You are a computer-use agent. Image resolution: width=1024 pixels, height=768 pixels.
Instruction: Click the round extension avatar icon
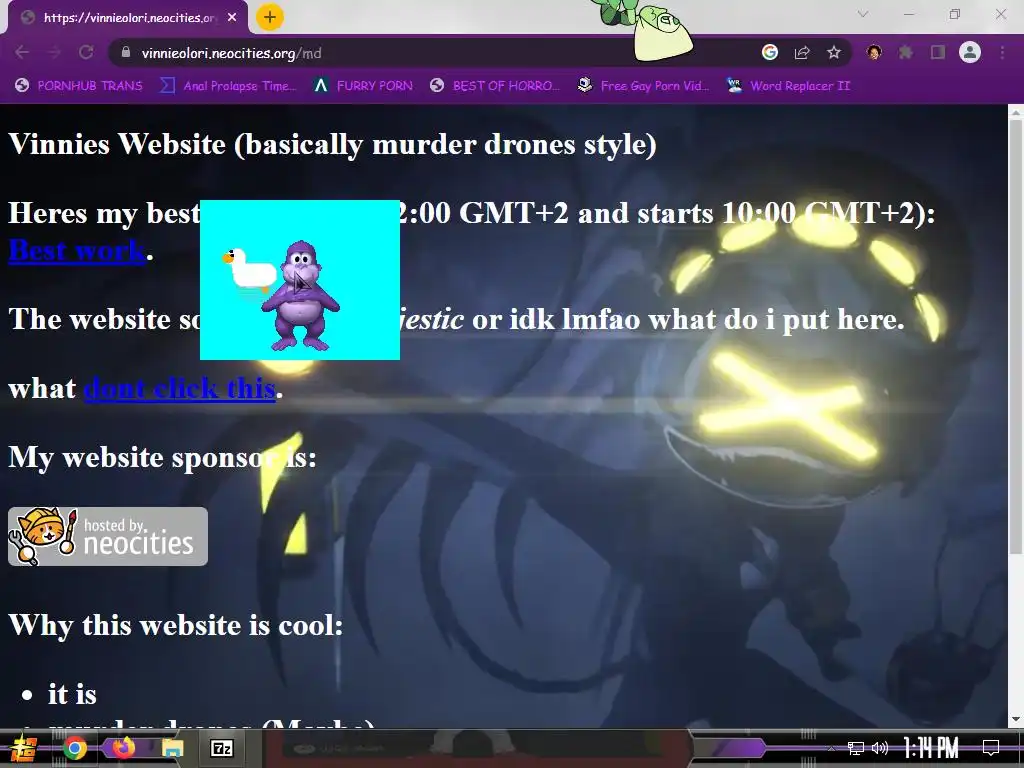click(874, 52)
